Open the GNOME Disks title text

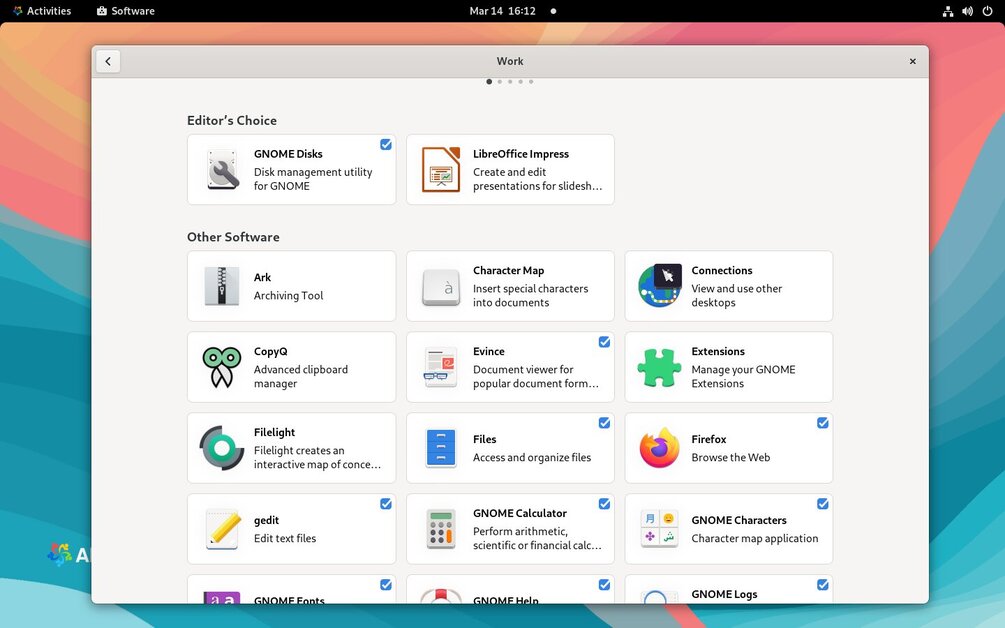288,154
